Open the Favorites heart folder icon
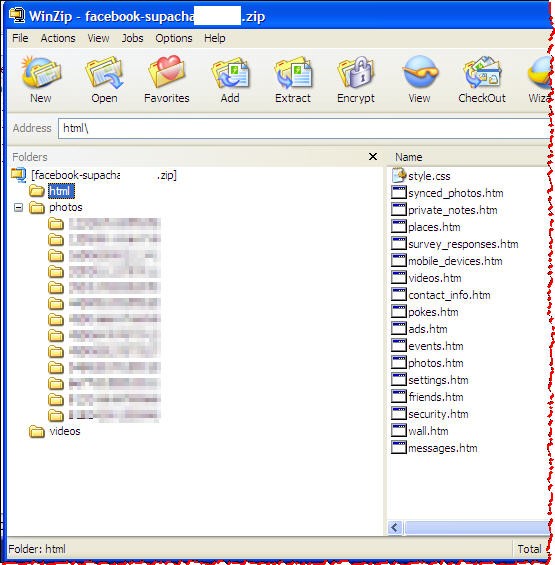Image resolution: width=555 pixels, height=565 pixels. click(167, 71)
